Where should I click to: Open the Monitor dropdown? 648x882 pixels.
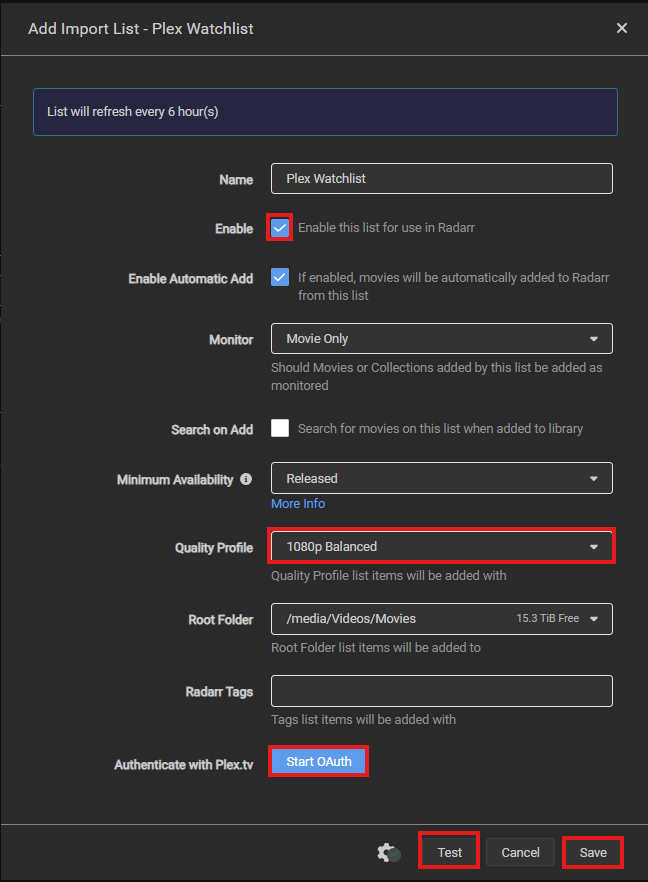pos(442,339)
